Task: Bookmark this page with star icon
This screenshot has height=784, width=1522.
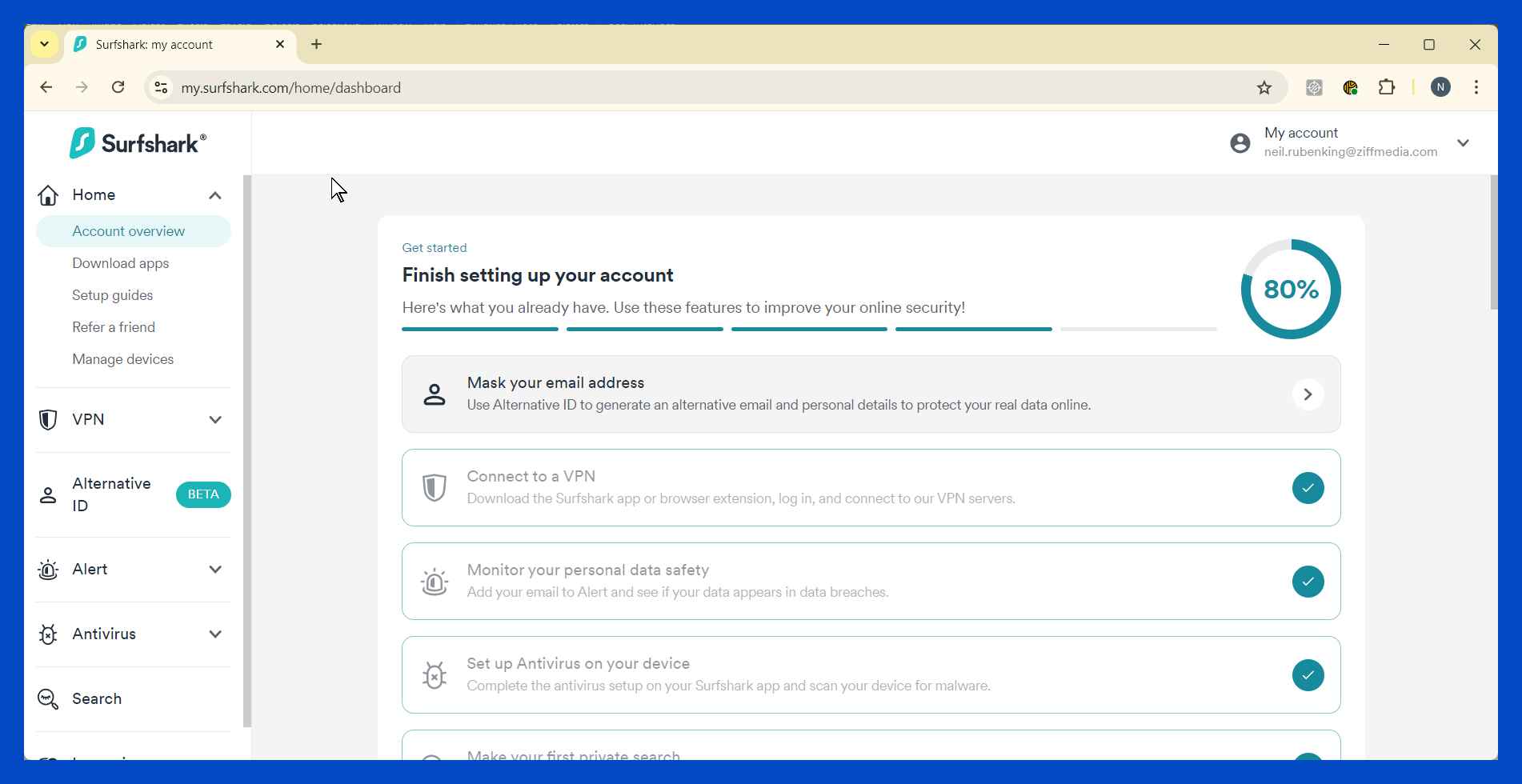Action: [1264, 88]
